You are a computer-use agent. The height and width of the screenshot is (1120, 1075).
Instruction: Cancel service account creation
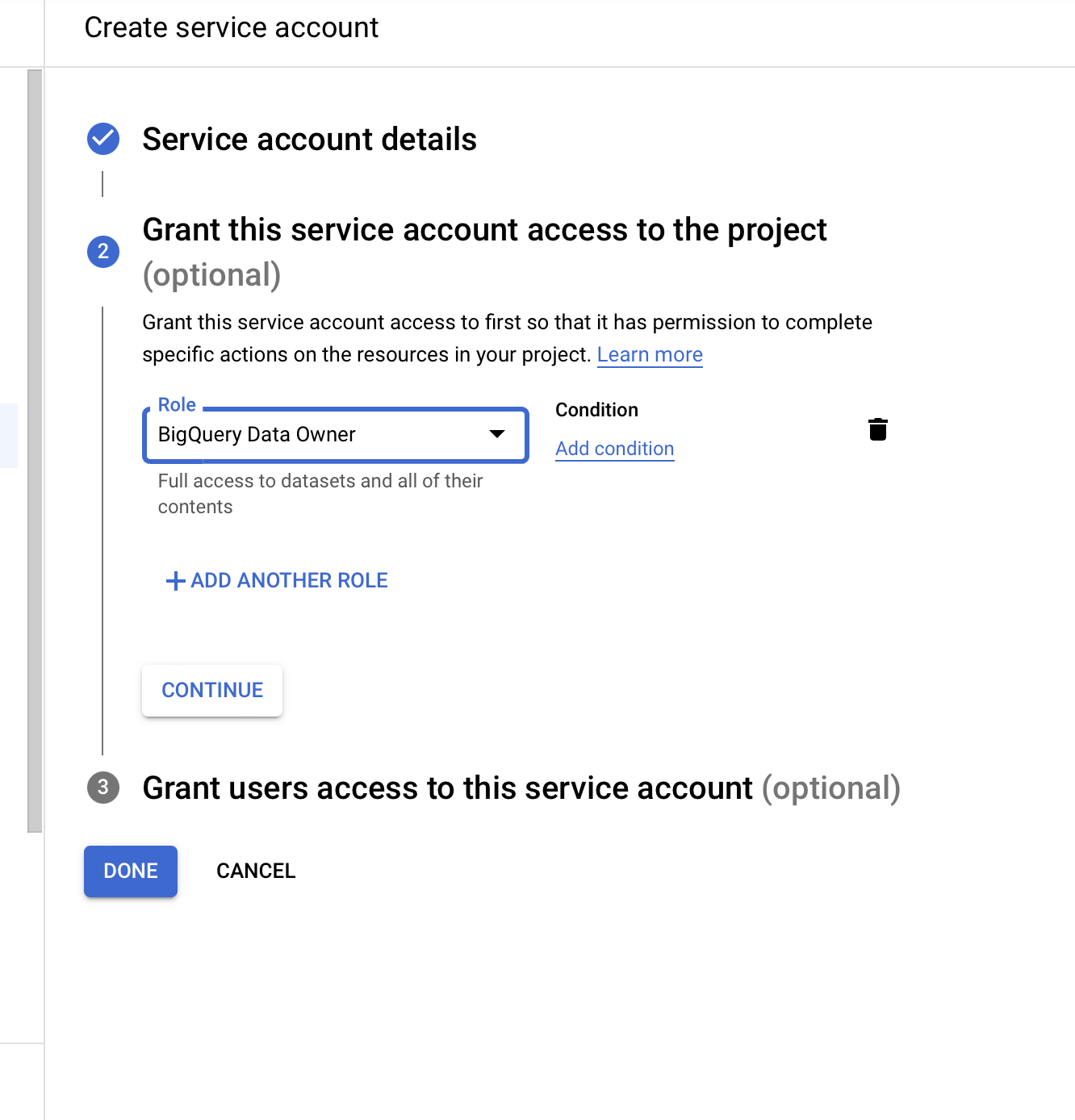point(256,871)
